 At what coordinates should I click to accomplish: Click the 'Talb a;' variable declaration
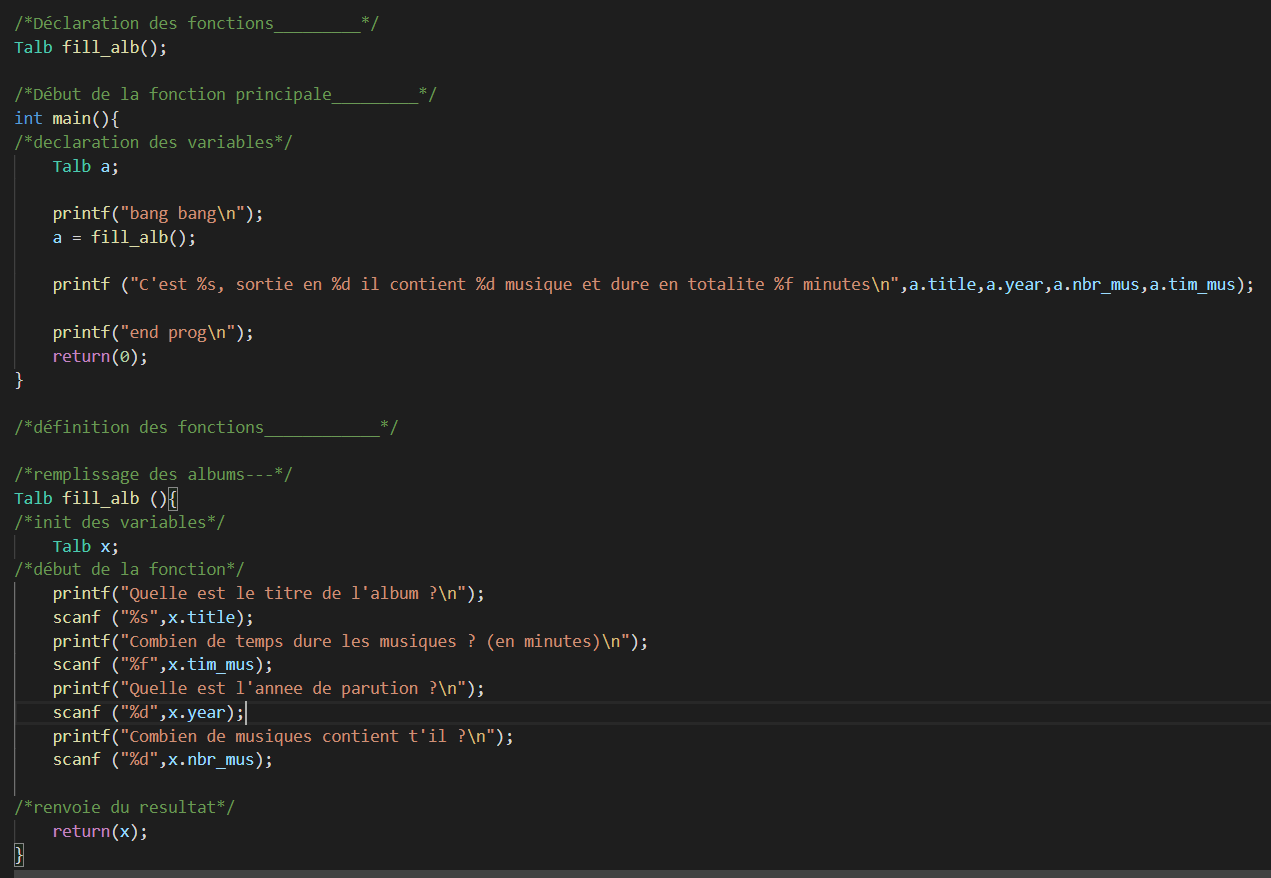pyautogui.click(x=85, y=166)
